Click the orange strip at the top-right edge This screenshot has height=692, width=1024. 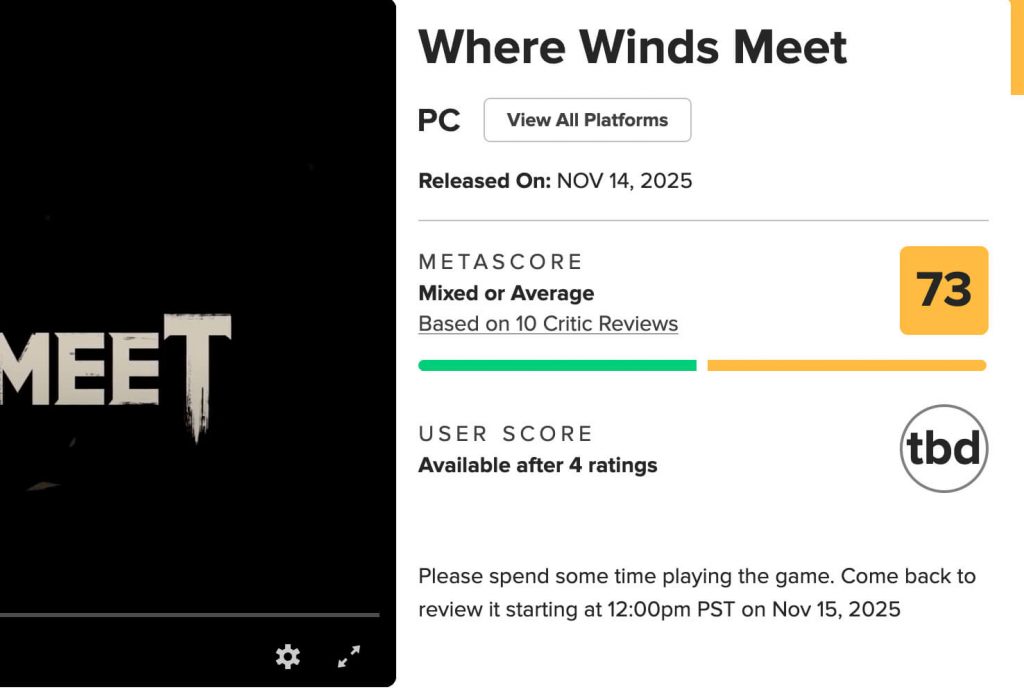pyautogui.click(x=1017, y=47)
